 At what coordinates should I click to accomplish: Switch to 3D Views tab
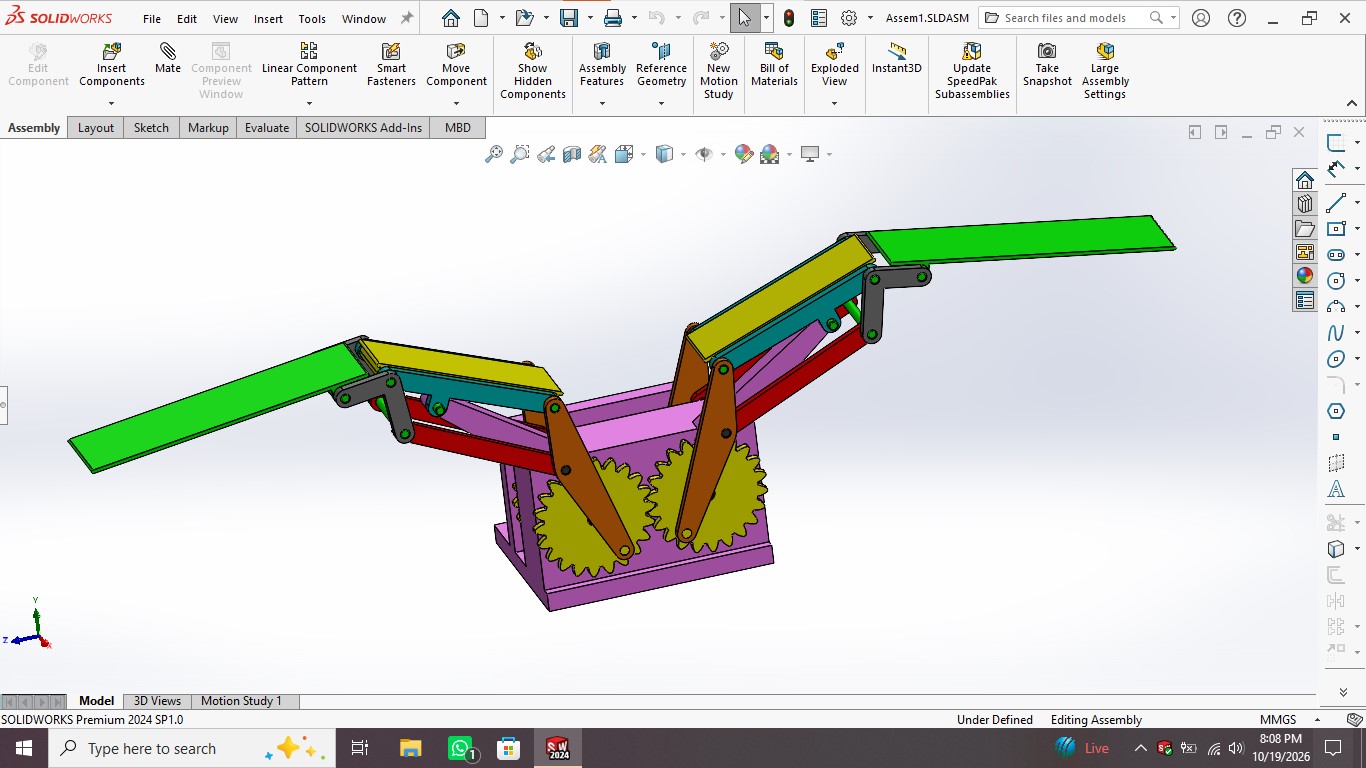(158, 701)
